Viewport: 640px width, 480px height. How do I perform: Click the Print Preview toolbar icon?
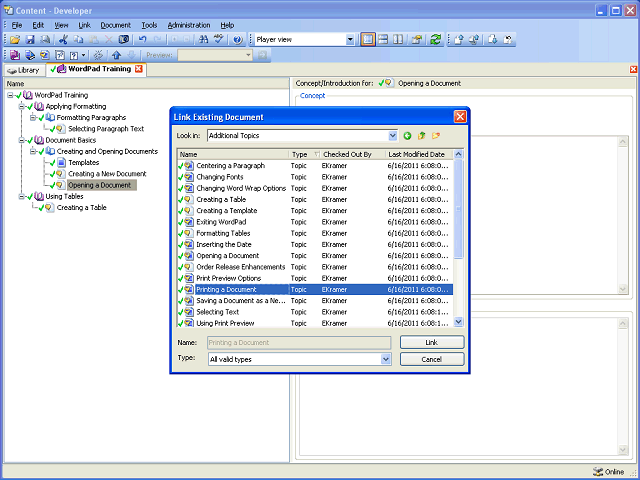(x=45, y=39)
